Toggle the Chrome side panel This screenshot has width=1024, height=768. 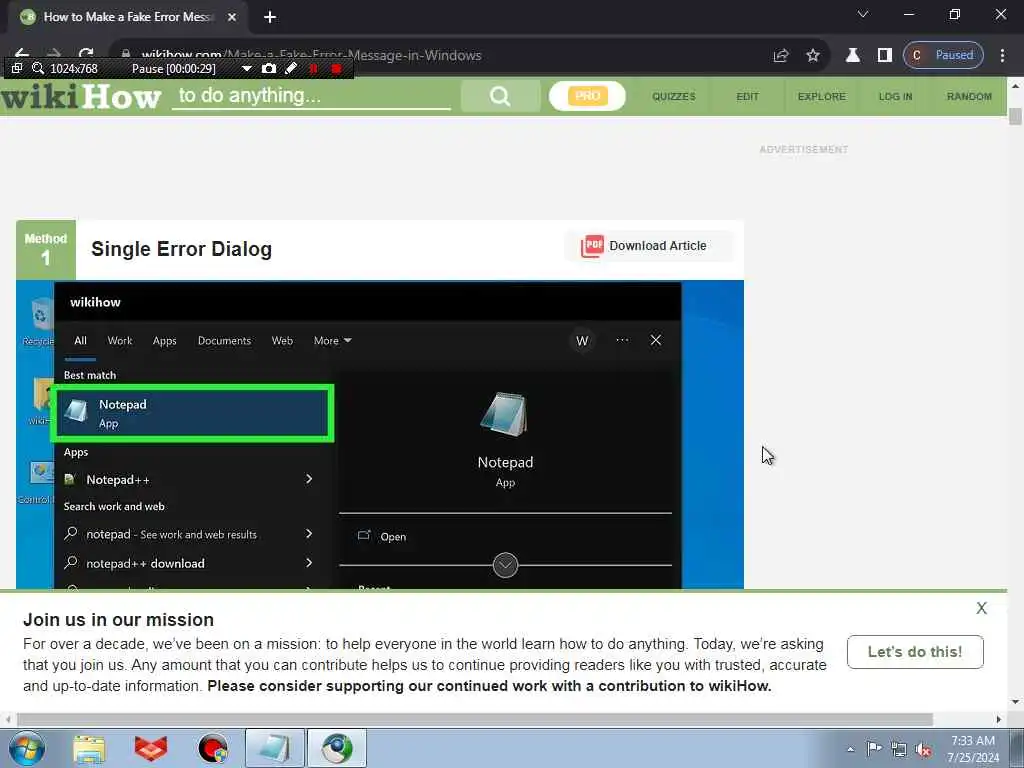tap(884, 56)
